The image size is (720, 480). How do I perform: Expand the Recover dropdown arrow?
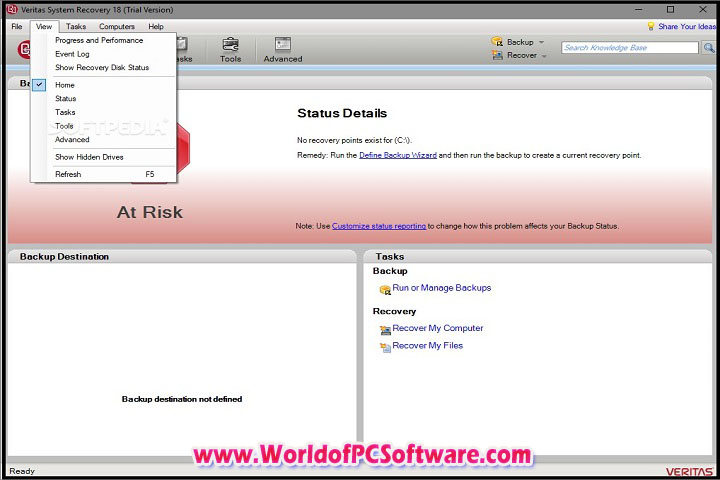(x=544, y=56)
